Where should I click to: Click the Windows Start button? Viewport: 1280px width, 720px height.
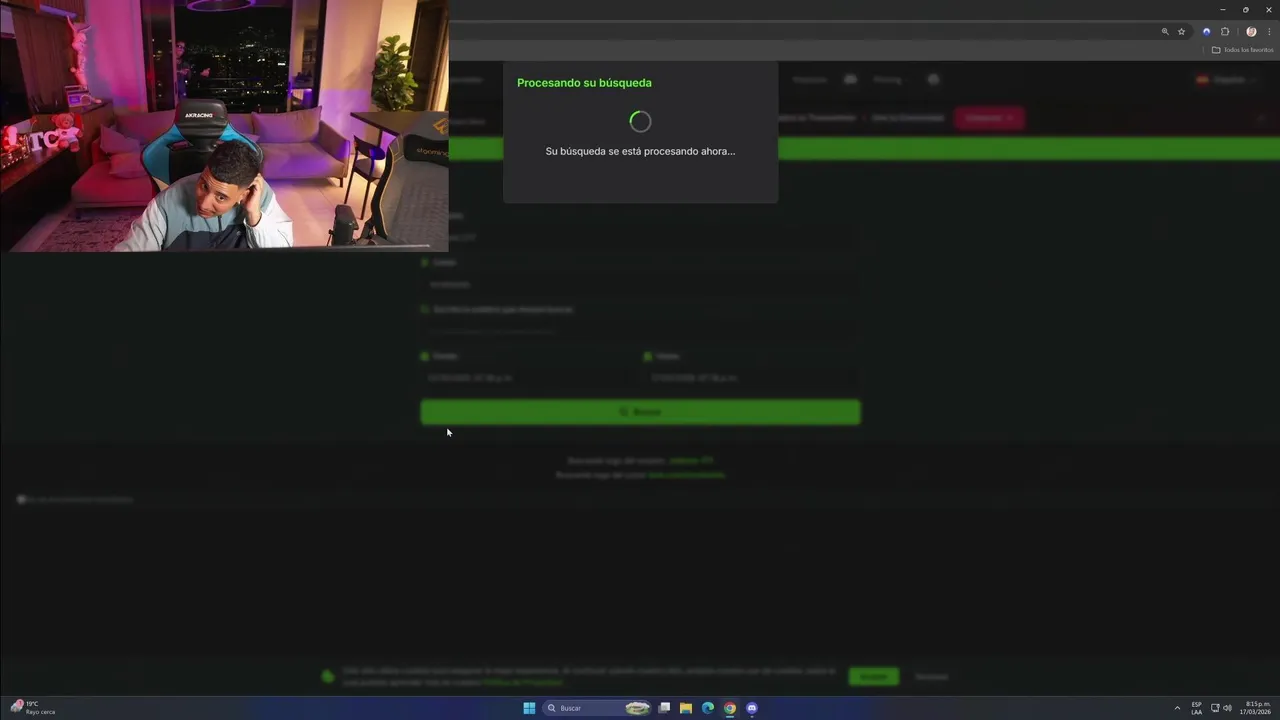point(529,708)
